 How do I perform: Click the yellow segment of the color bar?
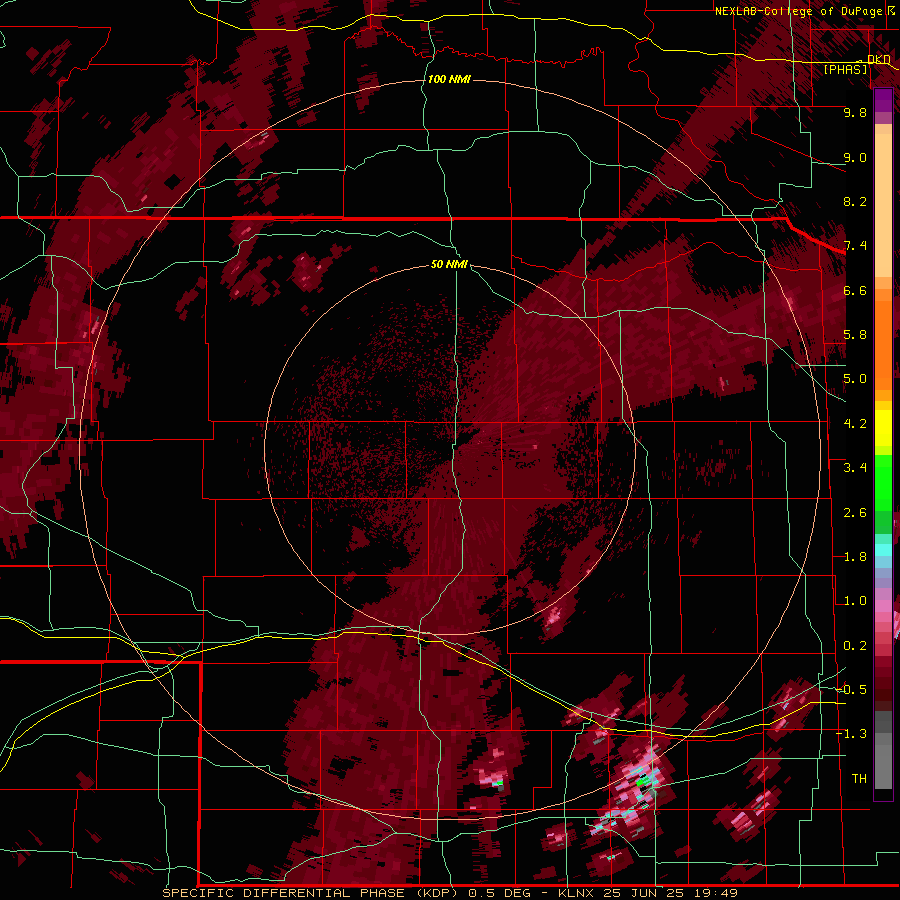[883, 428]
